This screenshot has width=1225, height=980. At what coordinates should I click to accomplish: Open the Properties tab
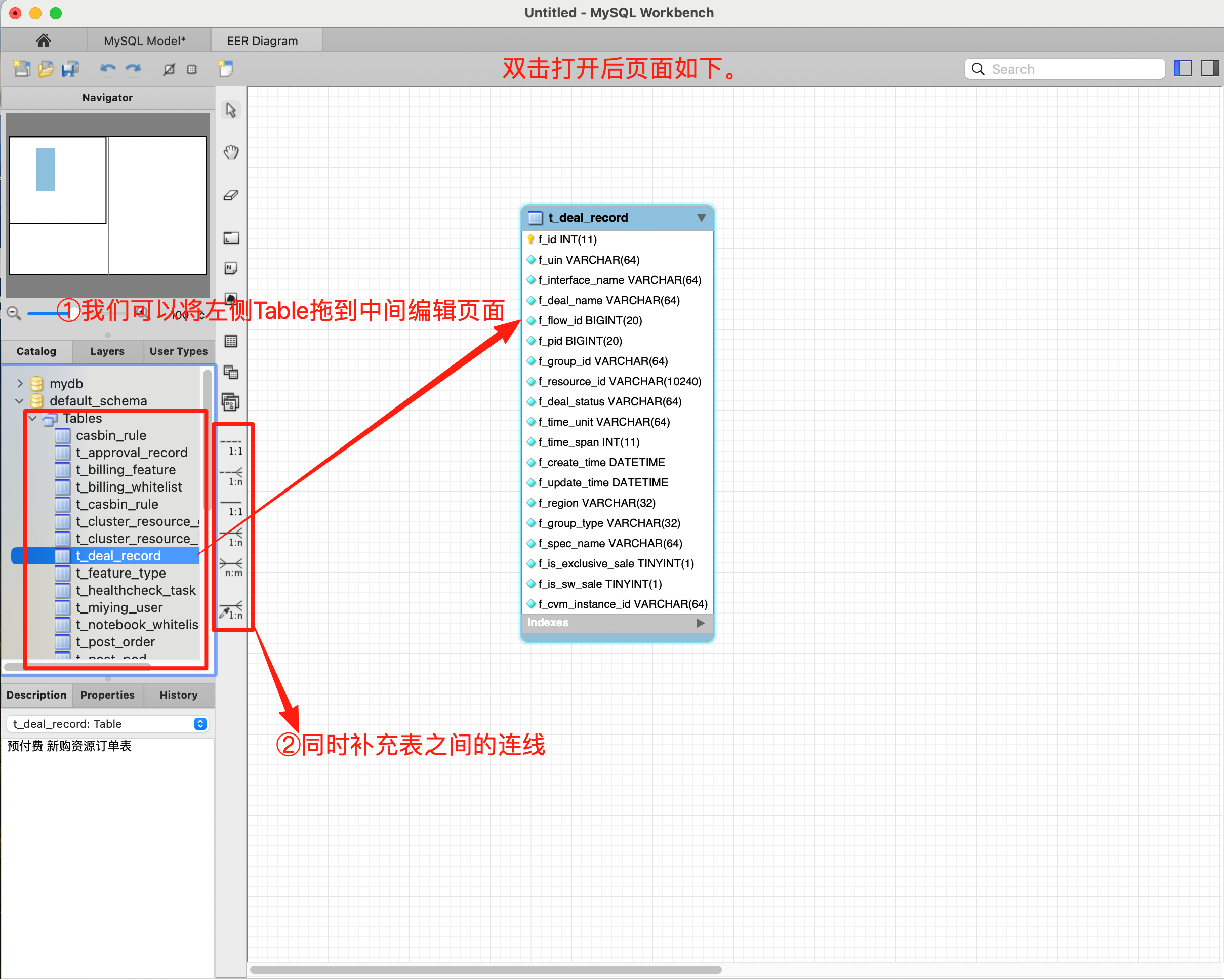[107, 695]
